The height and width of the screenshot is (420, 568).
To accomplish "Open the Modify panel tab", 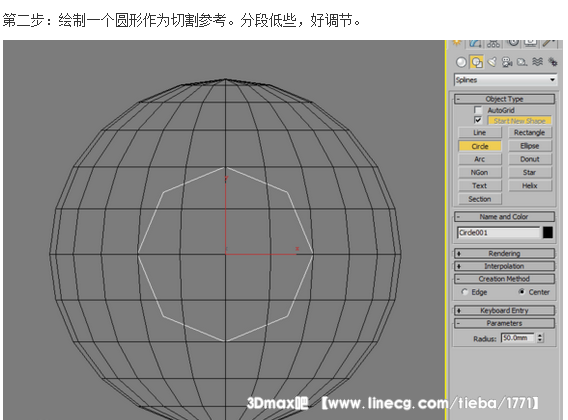I will 475,43.
